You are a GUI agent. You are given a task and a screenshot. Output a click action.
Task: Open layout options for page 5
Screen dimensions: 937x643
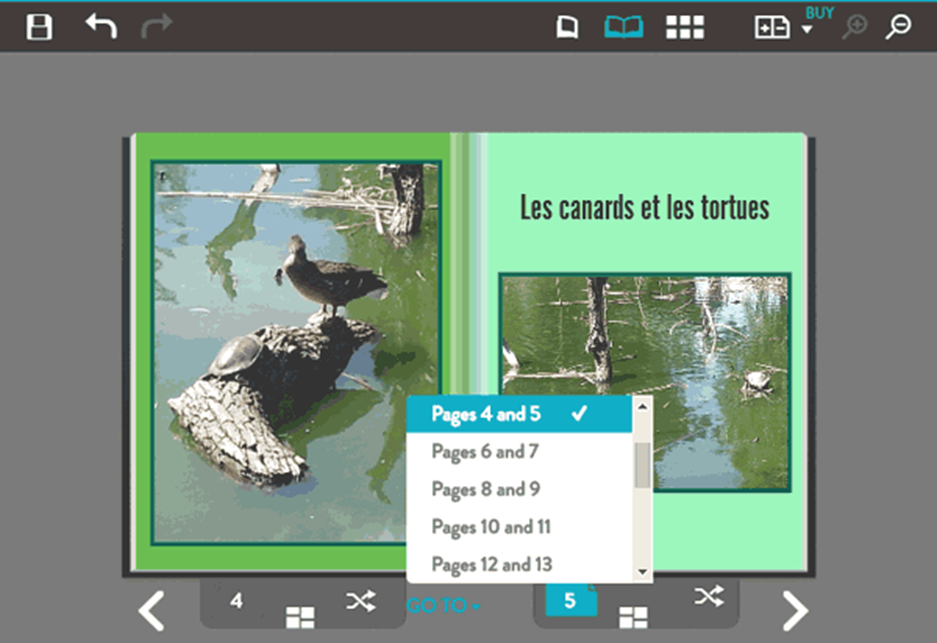[x=632, y=618]
